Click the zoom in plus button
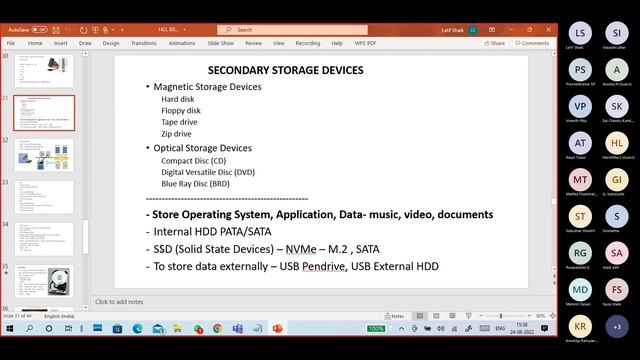 tap(529, 316)
